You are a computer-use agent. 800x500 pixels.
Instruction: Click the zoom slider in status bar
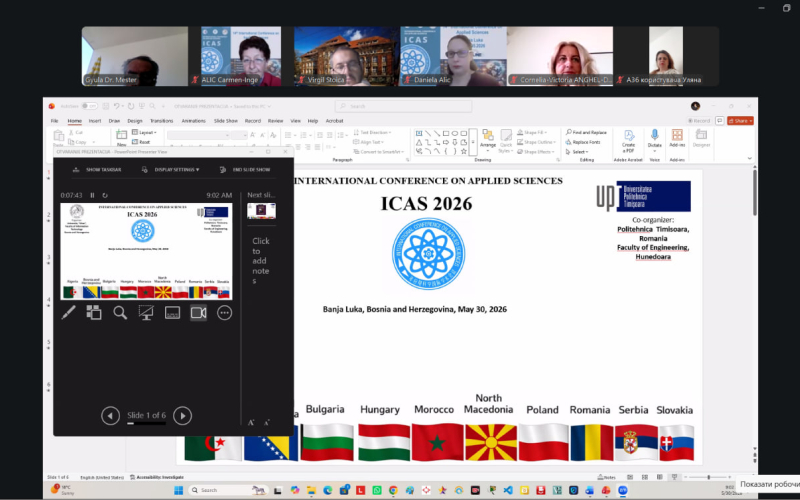pyautogui.click(x=708, y=478)
